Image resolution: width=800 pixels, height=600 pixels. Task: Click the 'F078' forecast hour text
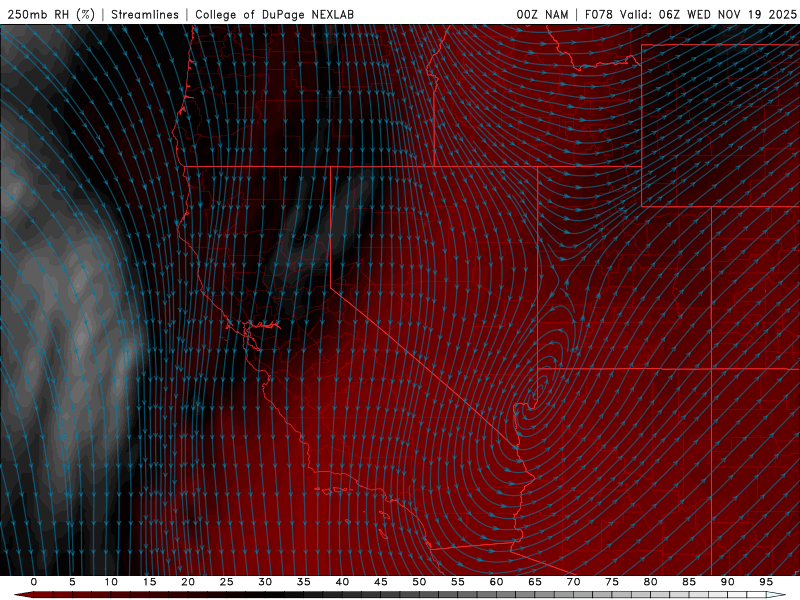(x=599, y=14)
